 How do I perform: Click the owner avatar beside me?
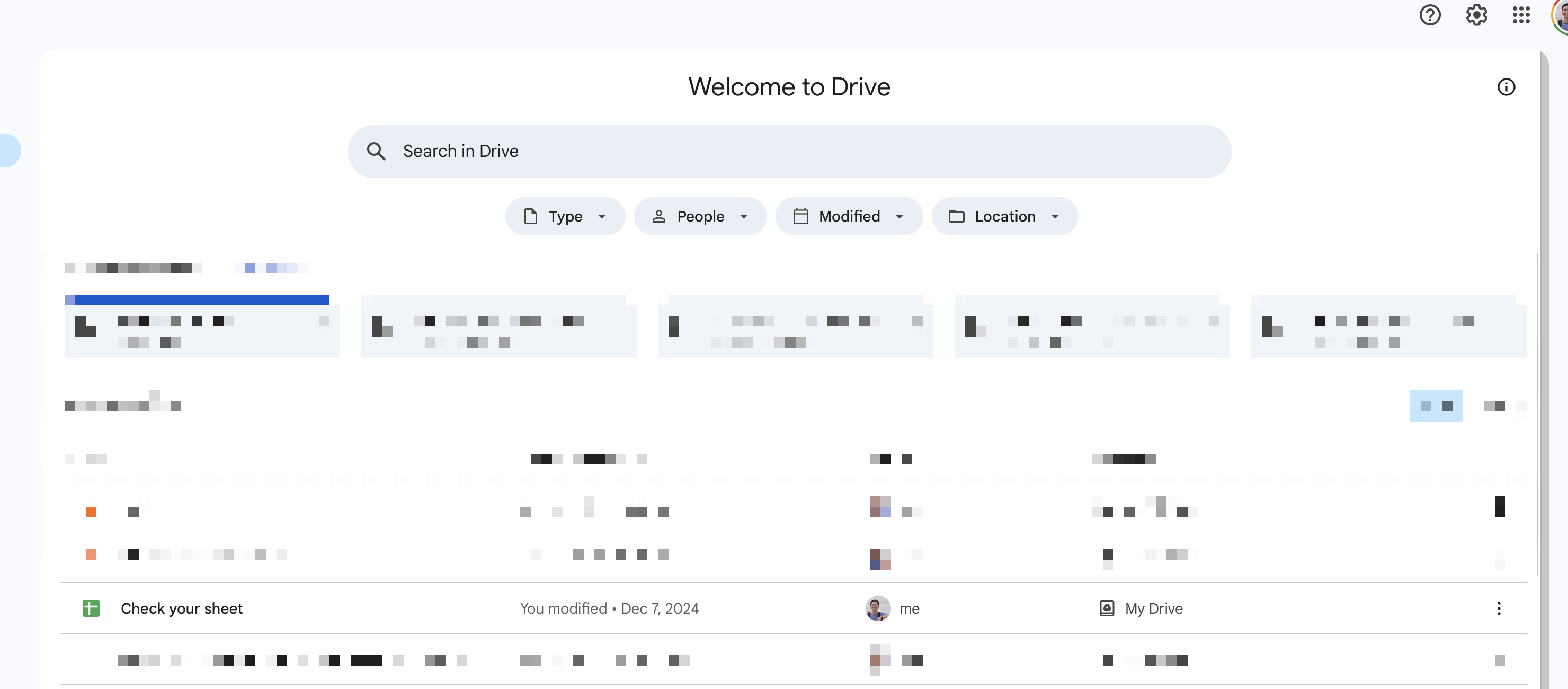click(x=878, y=608)
